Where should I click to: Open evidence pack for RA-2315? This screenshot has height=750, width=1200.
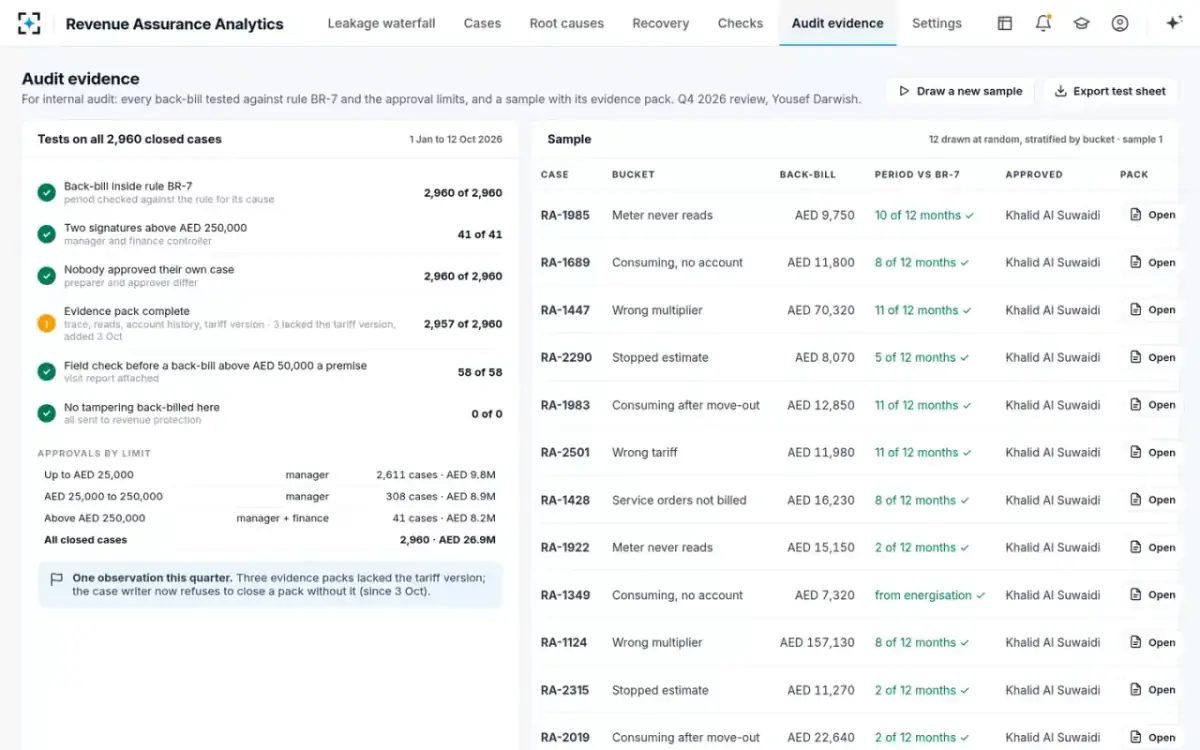[1152, 690]
